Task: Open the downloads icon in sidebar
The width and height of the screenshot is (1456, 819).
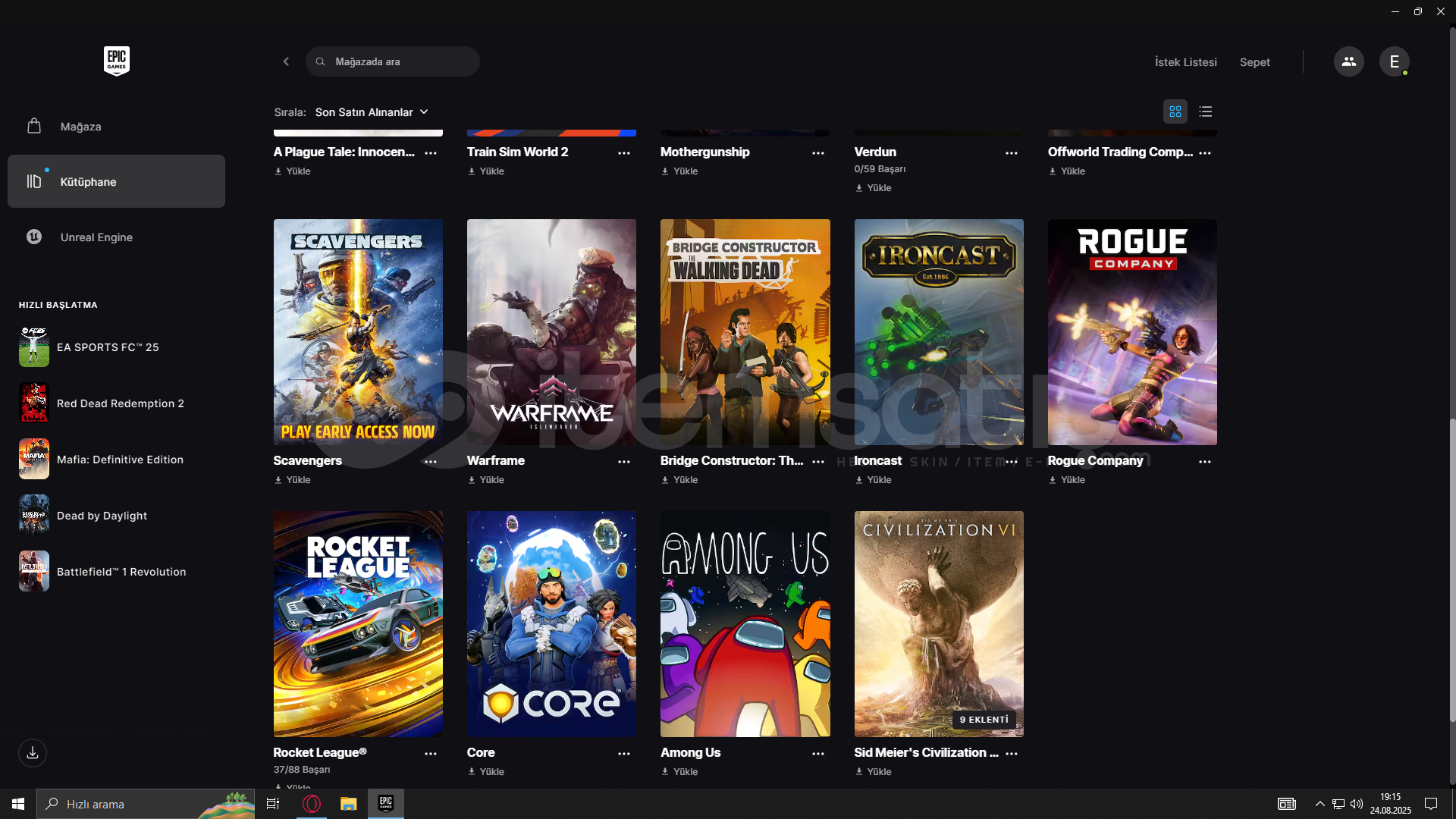Action: [x=33, y=753]
